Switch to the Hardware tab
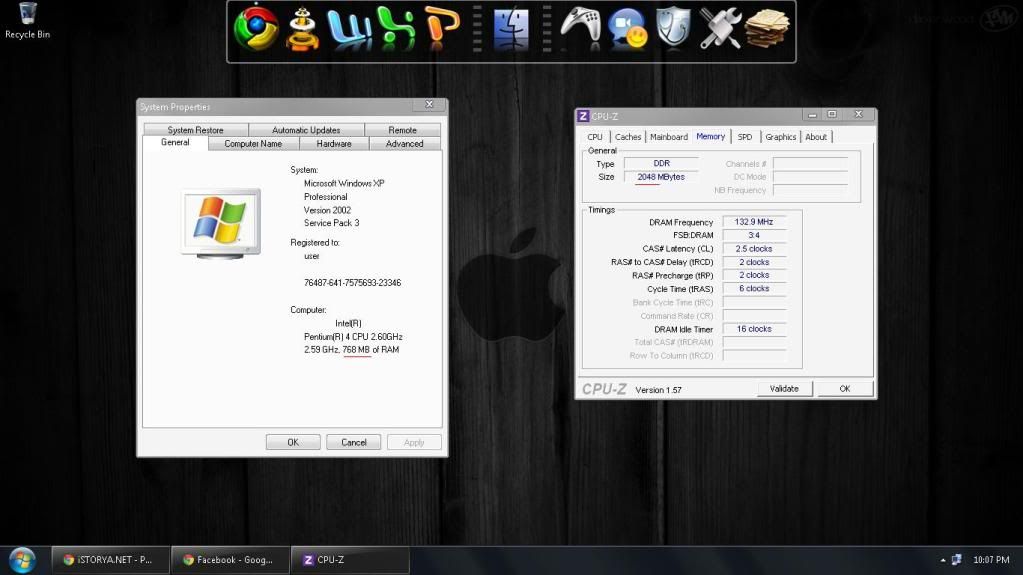The height and width of the screenshot is (575, 1023). tap(334, 144)
